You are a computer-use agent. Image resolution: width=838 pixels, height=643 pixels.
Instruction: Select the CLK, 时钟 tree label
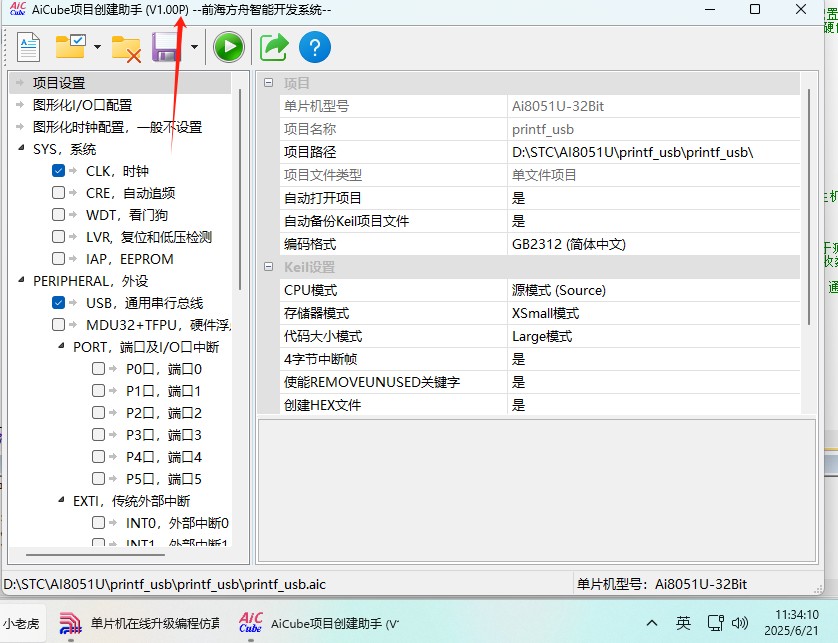(x=118, y=171)
